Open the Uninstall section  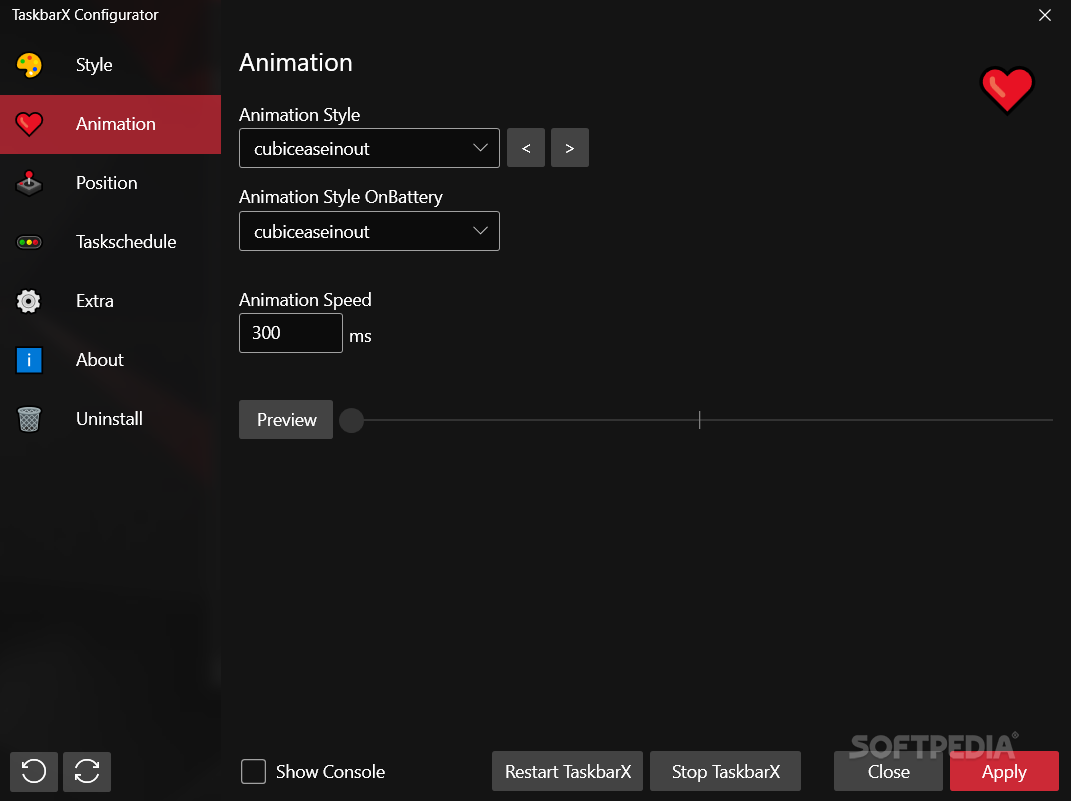point(111,419)
